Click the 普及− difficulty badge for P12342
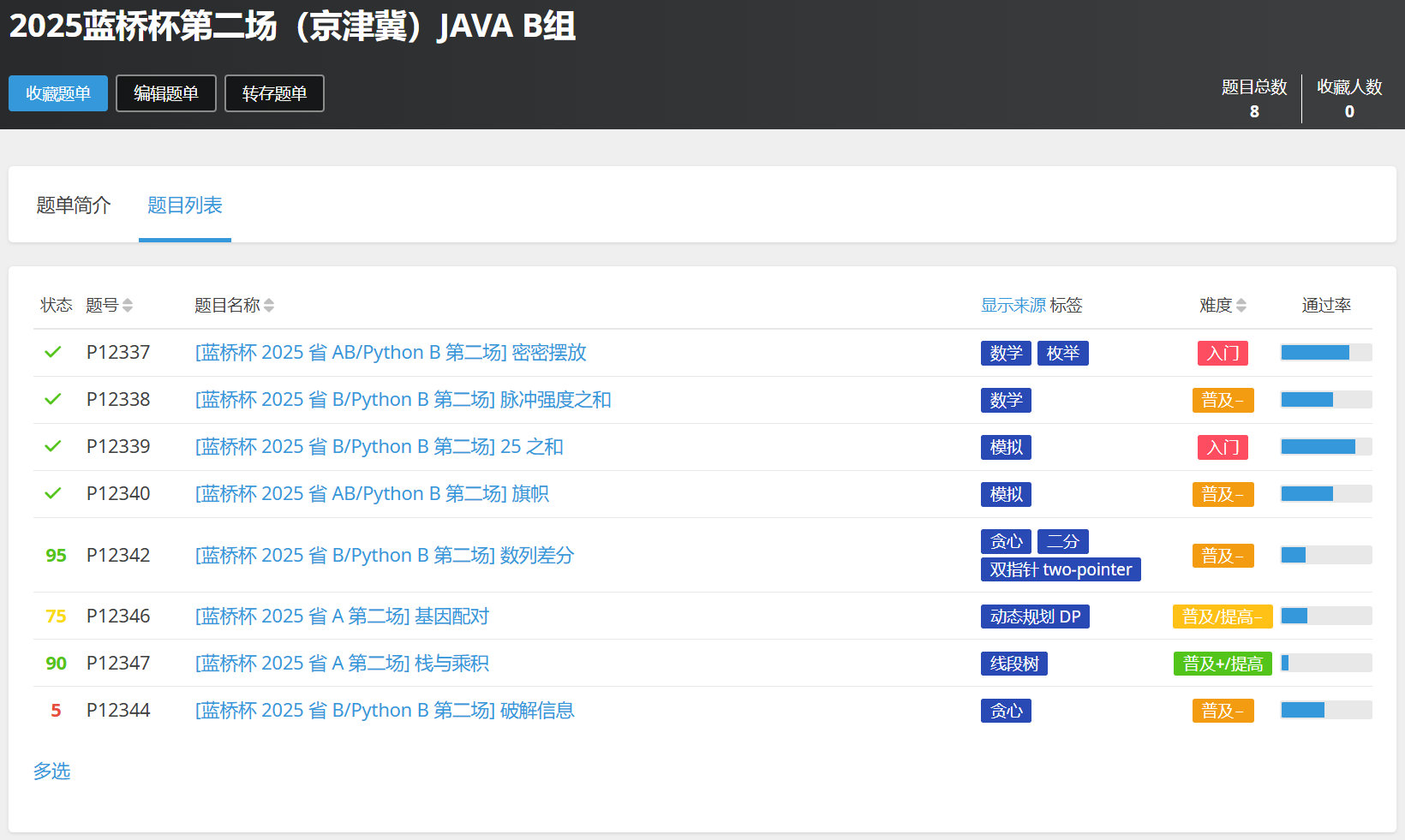Image resolution: width=1405 pixels, height=840 pixels. coord(1223,556)
